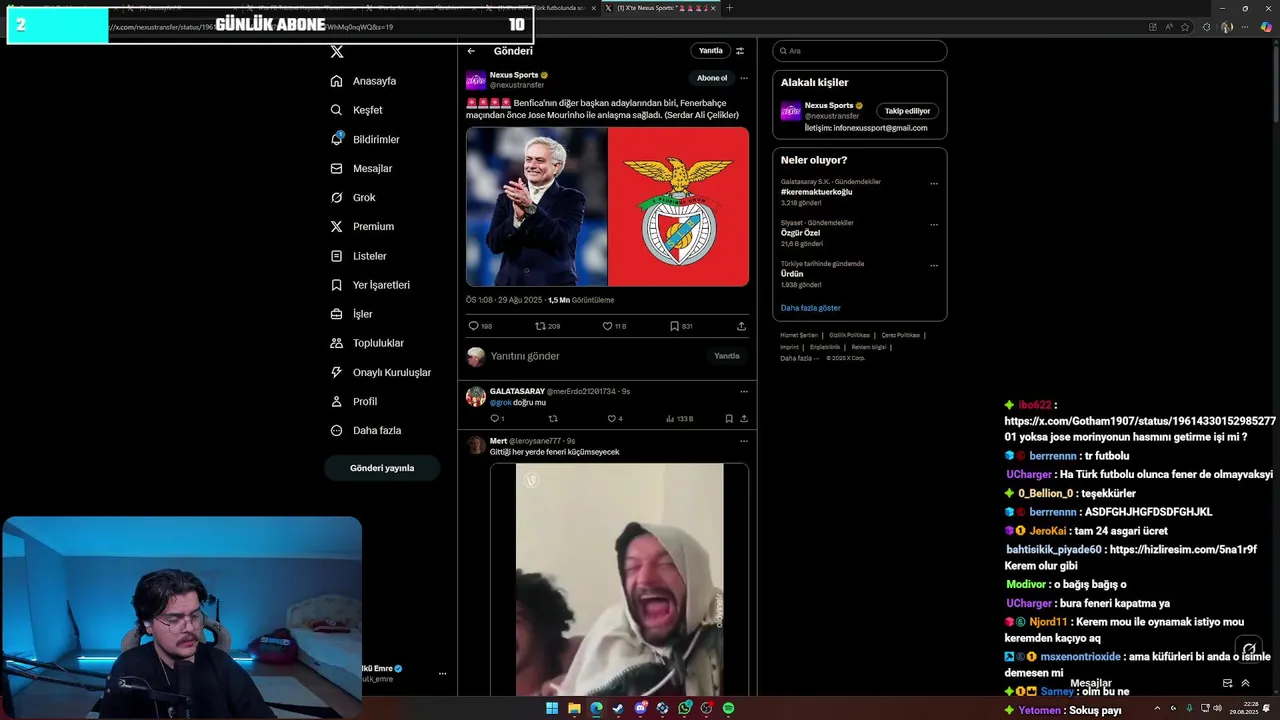Click the top Yanıtla button in the header
The image size is (1280, 720).
710,51
